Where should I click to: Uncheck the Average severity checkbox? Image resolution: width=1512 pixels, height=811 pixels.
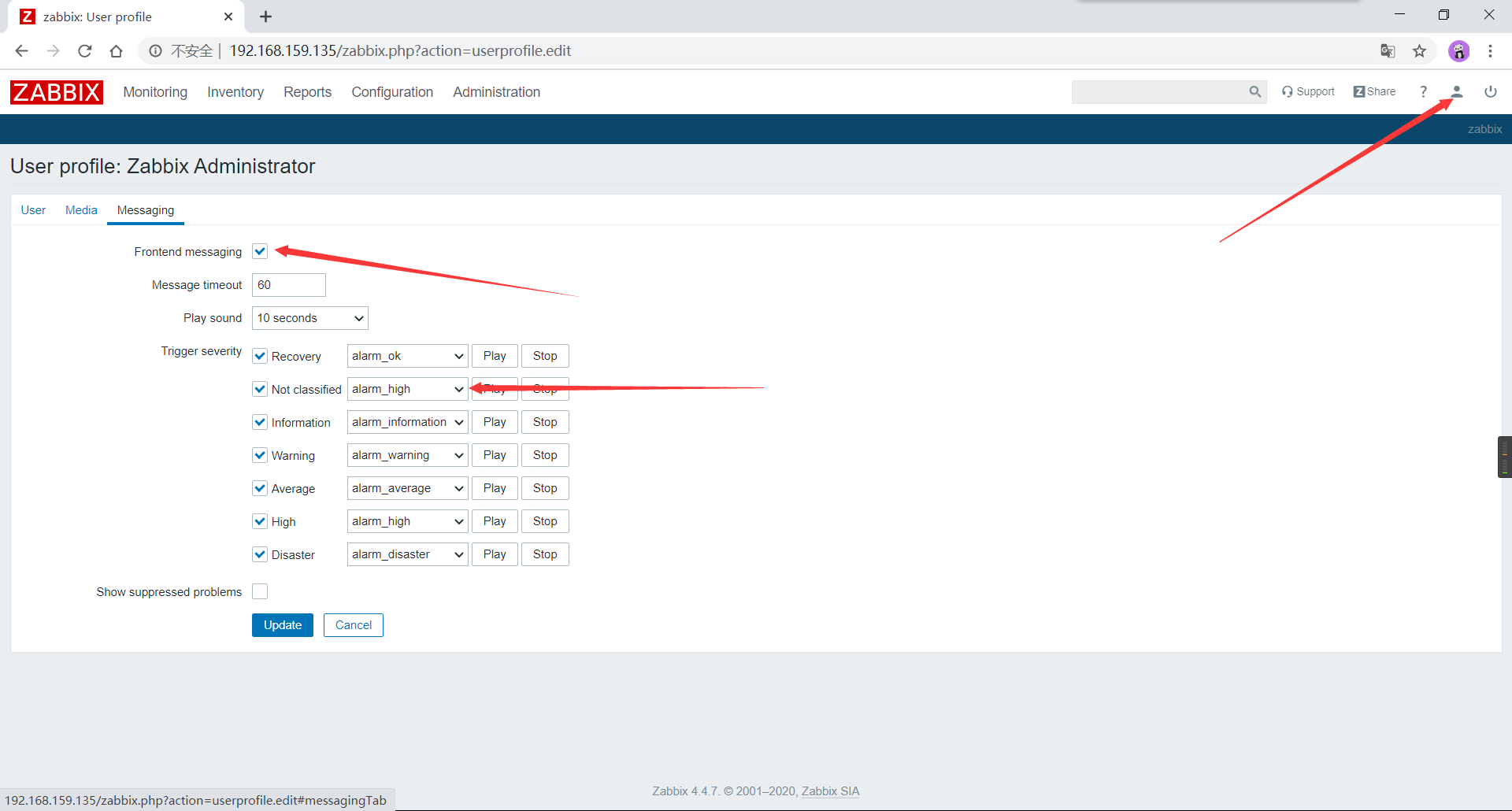(x=260, y=488)
